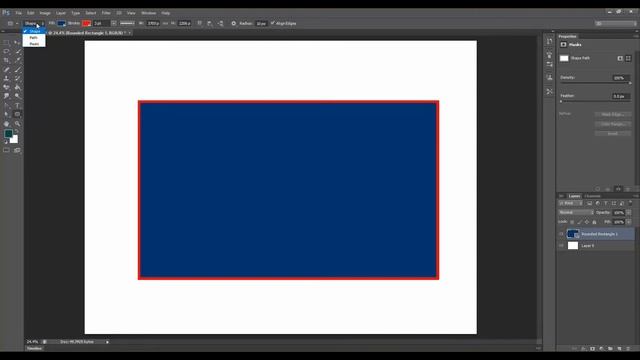Open layer filter Kind dropdown
The height and width of the screenshot is (360, 640).
(x=571, y=203)
